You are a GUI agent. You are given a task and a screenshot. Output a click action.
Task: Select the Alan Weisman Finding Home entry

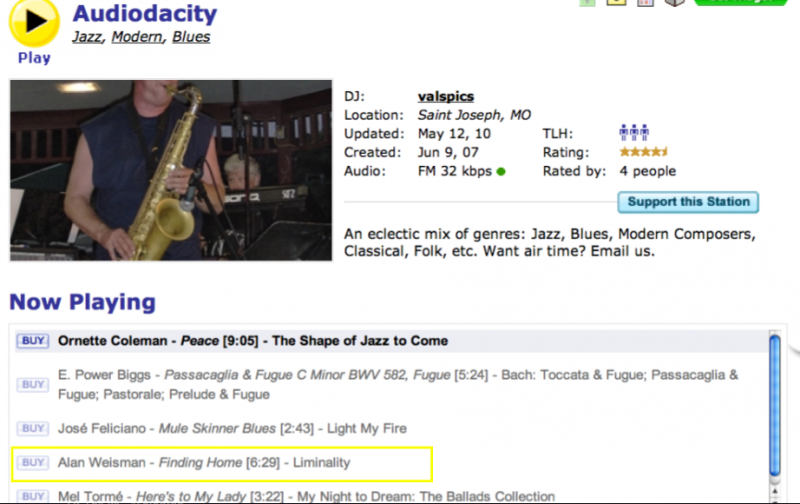(221, 463)
